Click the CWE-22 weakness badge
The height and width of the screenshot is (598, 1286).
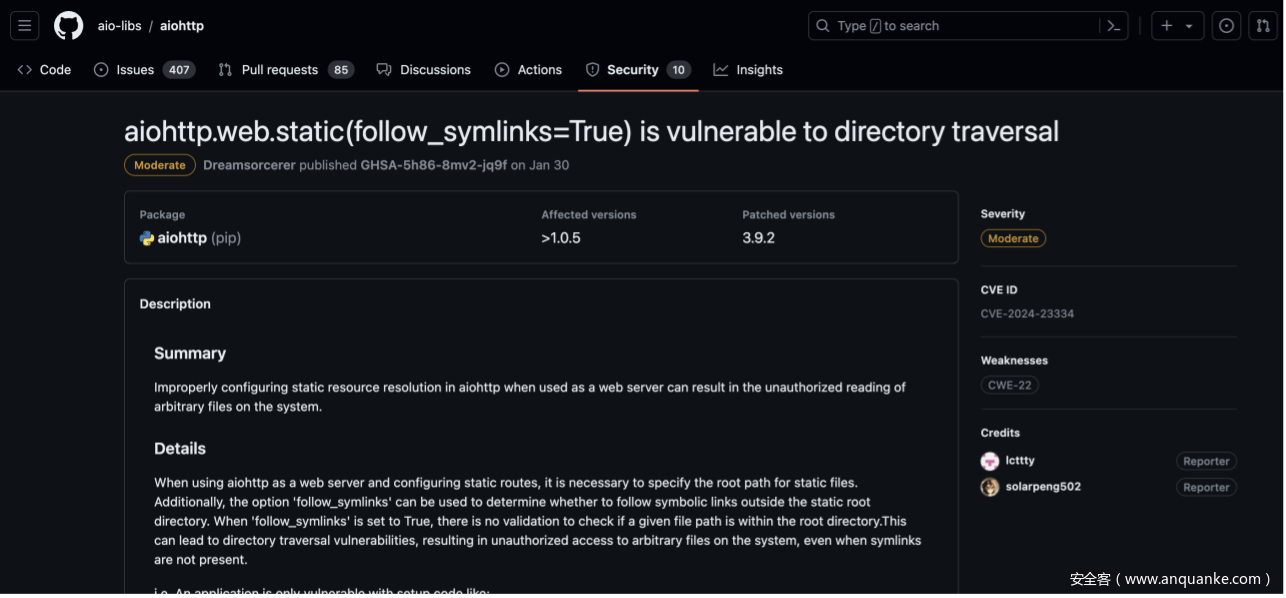1010,385
